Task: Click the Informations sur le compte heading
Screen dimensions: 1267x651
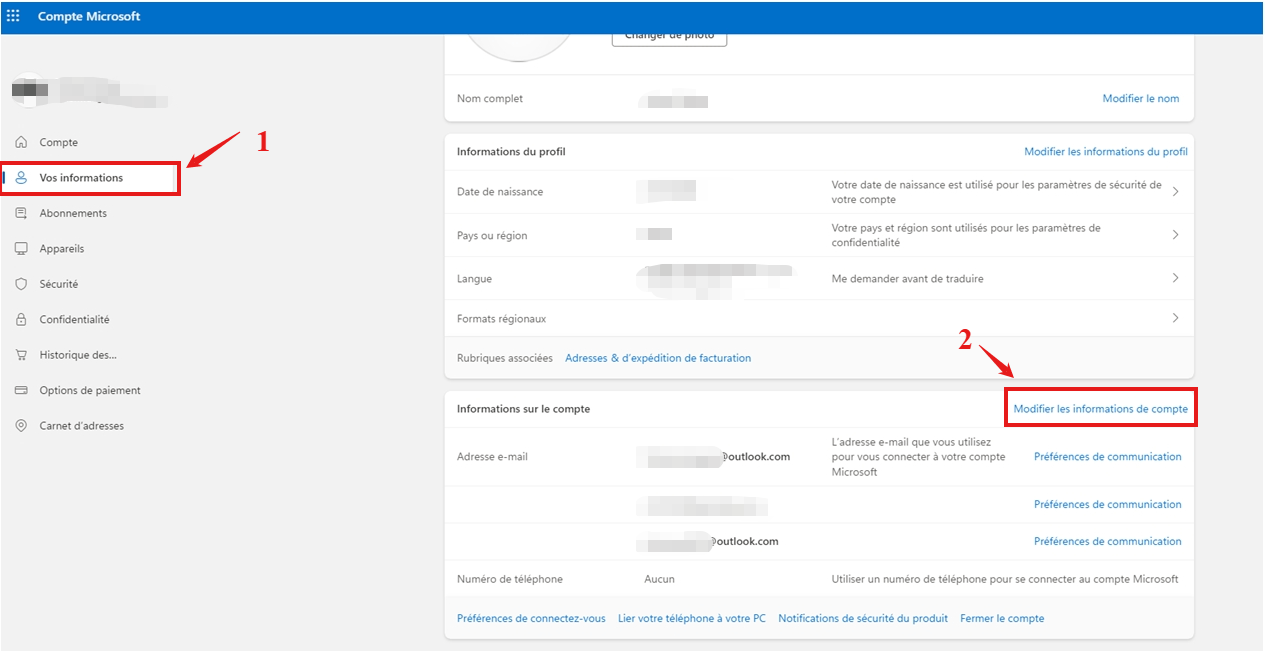Action: tap(523, 409)
